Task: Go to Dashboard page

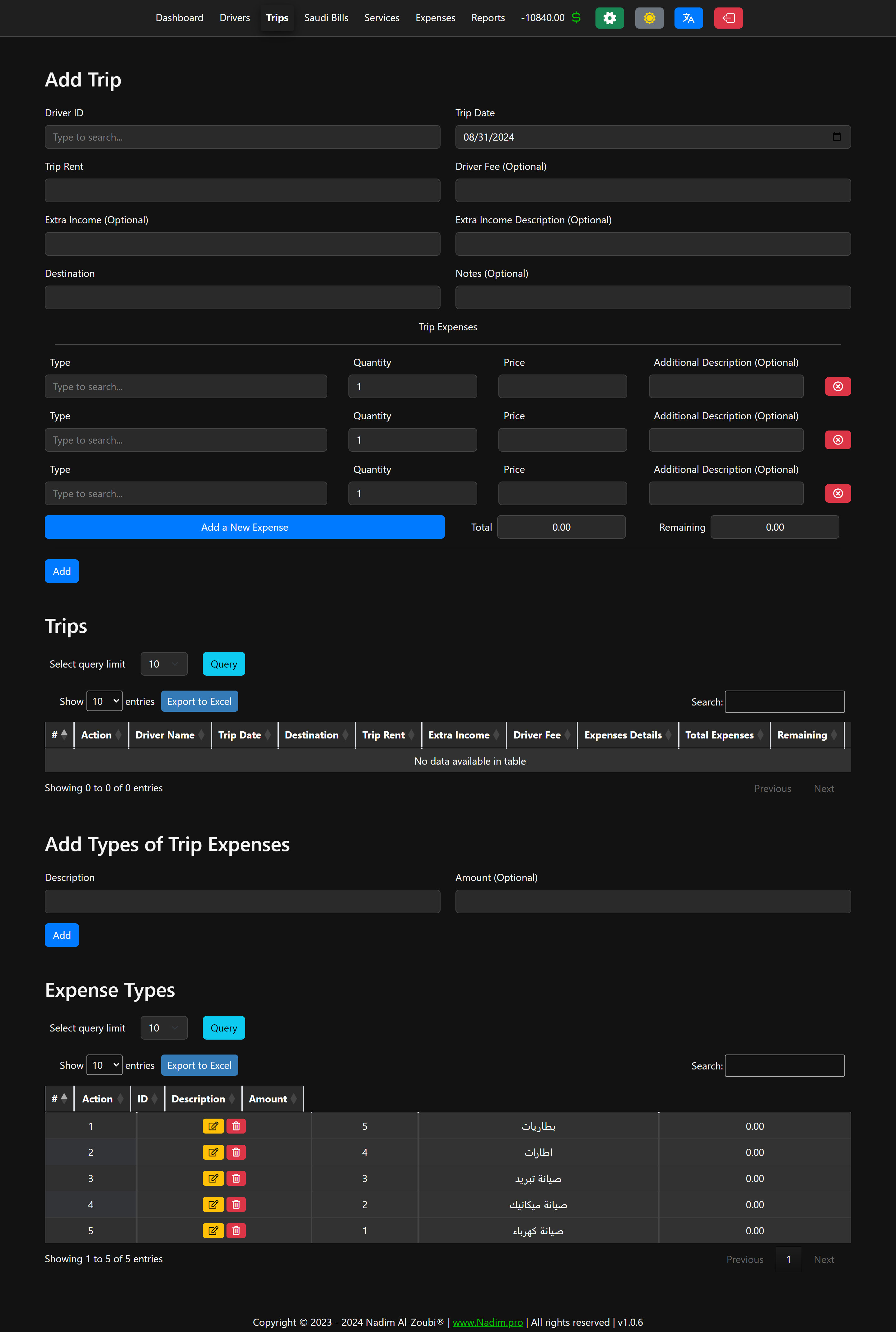Action: pyautogui.click(x=180, y=18)
